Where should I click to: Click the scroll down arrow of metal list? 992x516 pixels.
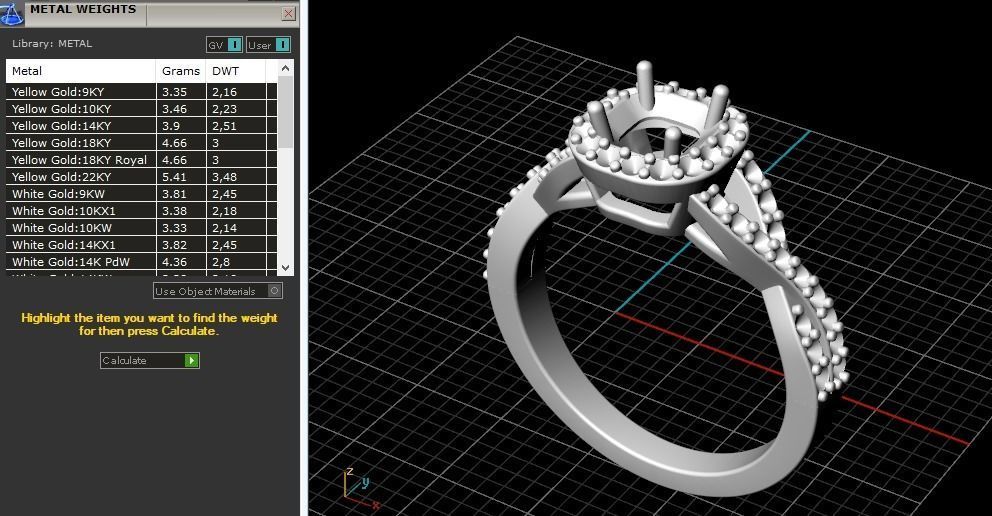[x=285, y=267]
